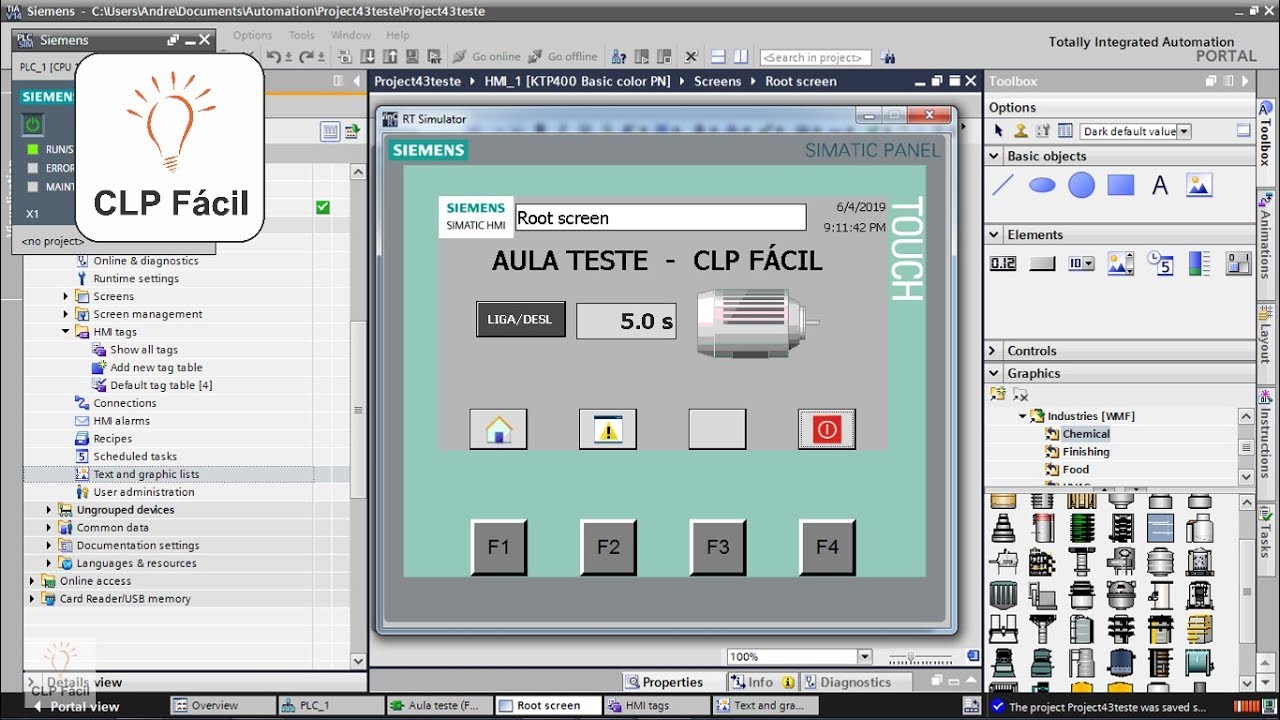Open the 100% zoom dropdown
Viewport: 1280px width, 720px height.
[x=865, y=657]
